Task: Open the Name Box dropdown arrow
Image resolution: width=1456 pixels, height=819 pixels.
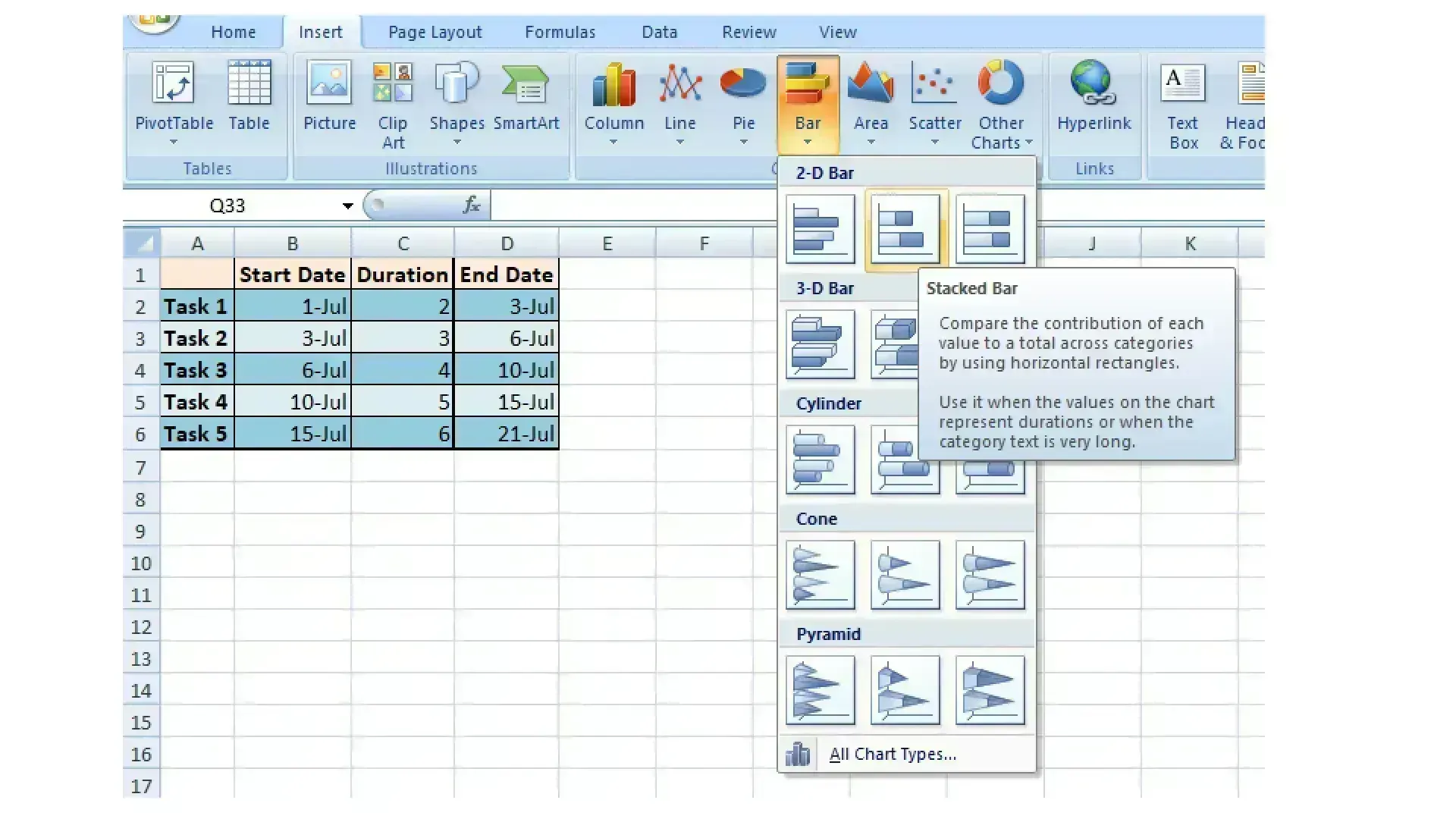Action: click(347, 206)
